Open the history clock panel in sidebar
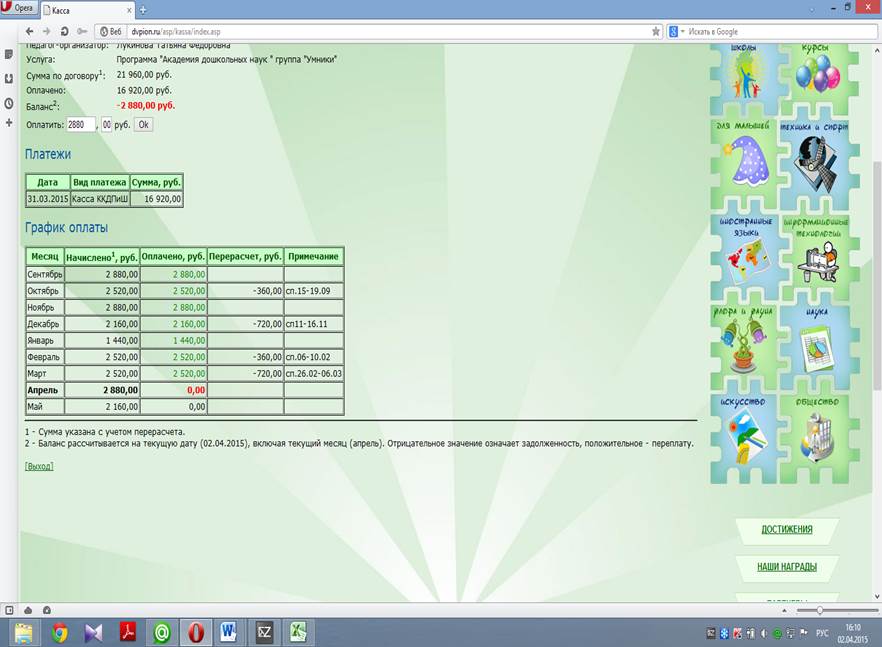 8,104
